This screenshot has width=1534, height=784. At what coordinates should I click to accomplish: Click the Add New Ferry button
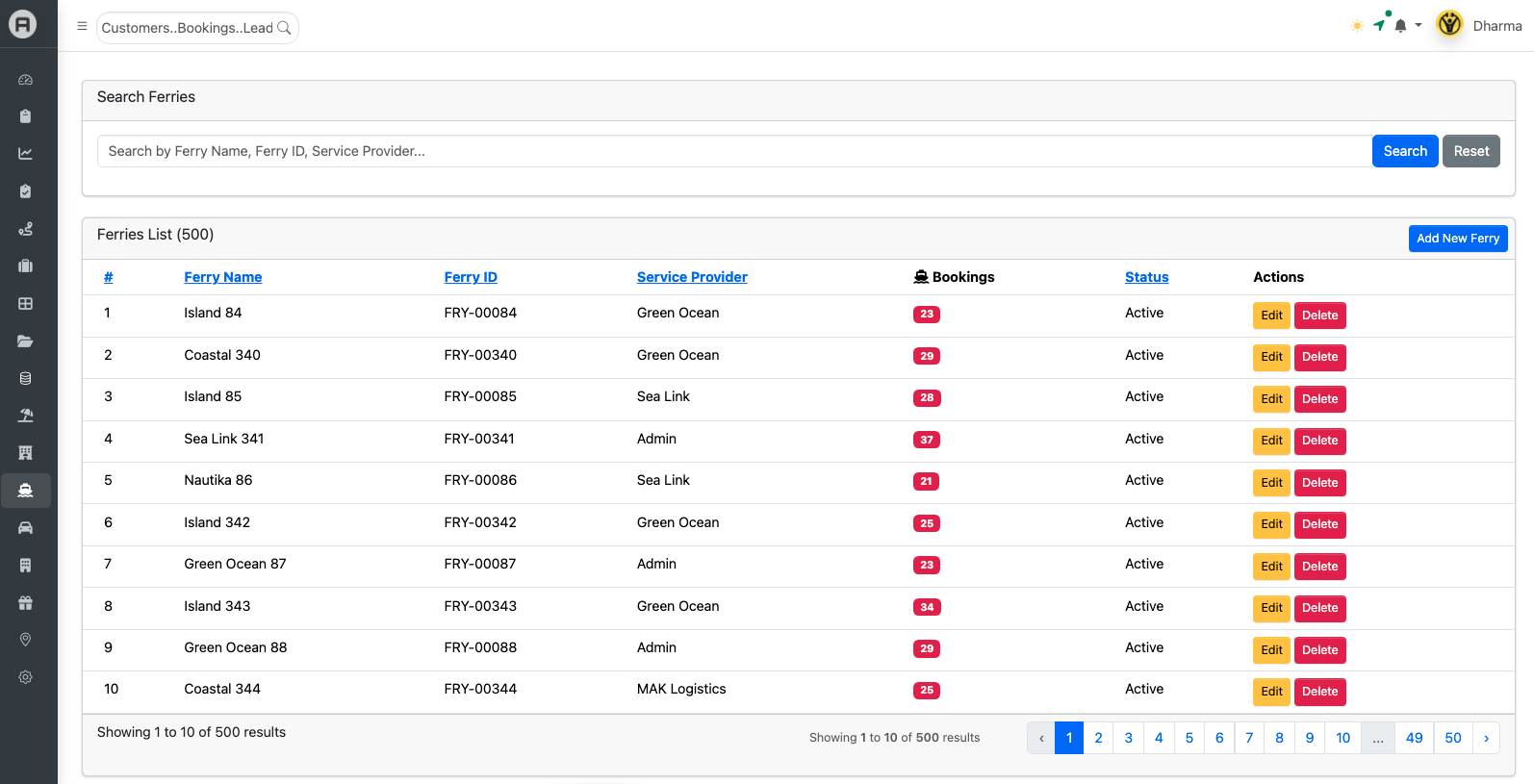[x=1458, y=239]
